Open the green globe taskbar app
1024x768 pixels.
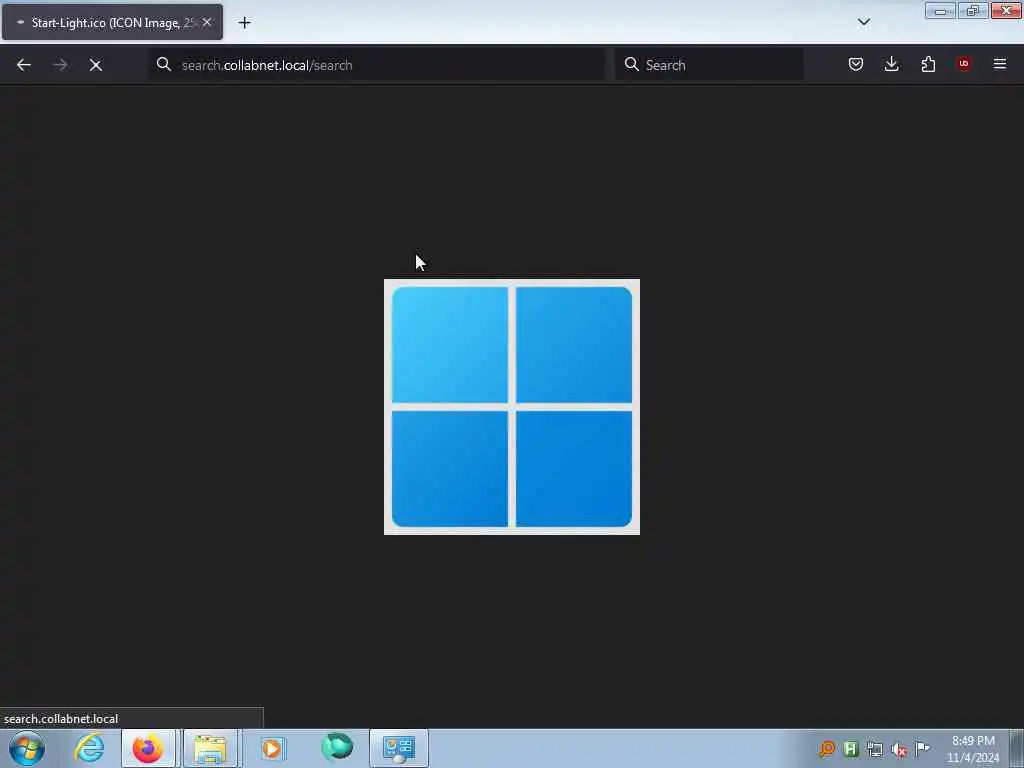tap(337, 747)
